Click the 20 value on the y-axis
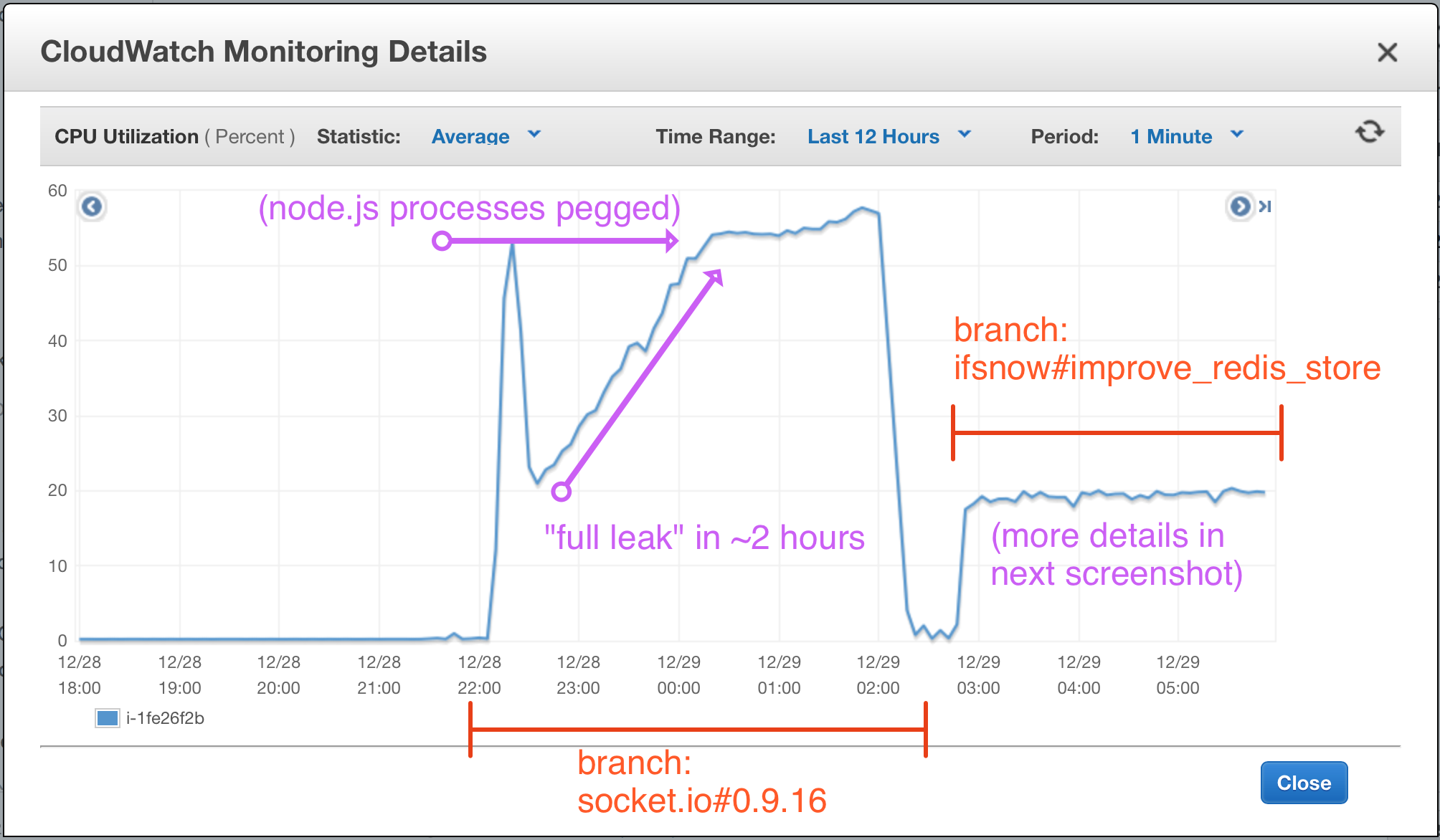 pyautogui.click(x=57, y=490)
